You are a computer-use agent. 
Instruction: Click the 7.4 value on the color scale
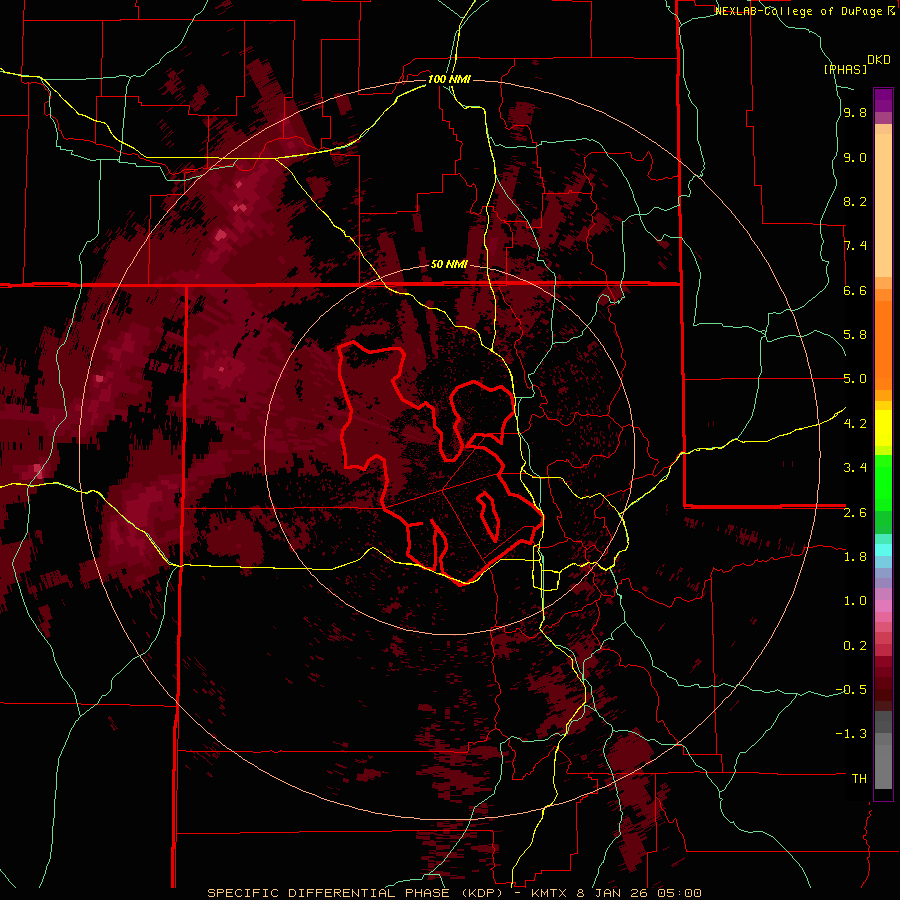click(855, 246)
